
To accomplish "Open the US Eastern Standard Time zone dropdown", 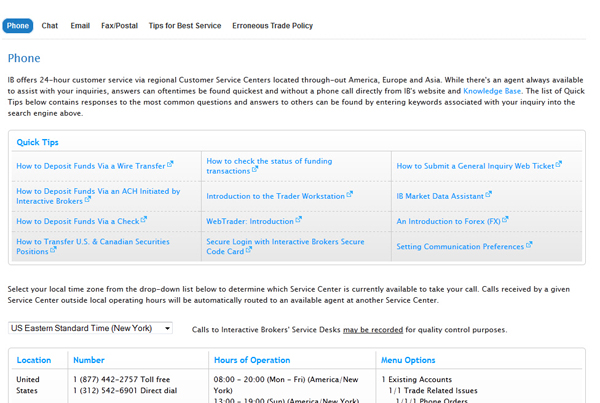I will (90, 328).
